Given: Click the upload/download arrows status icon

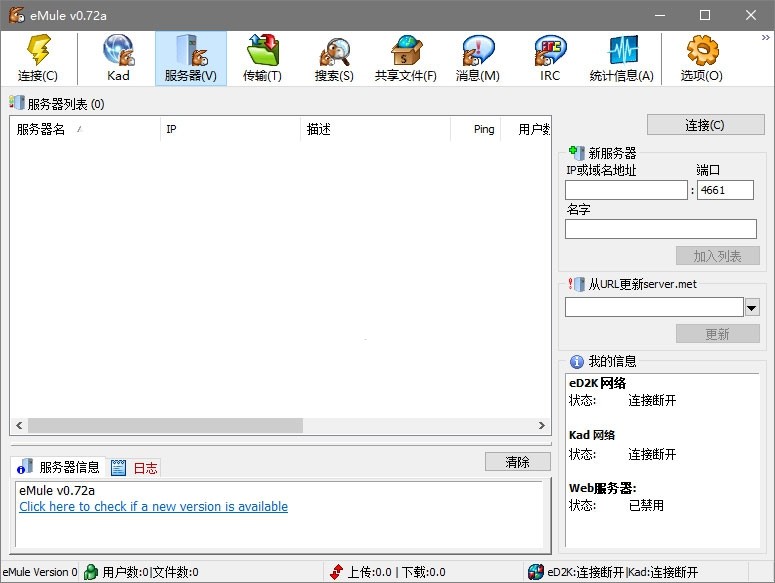Looking at the screenshot, I should pyautogui.click(x=336, y=572).
